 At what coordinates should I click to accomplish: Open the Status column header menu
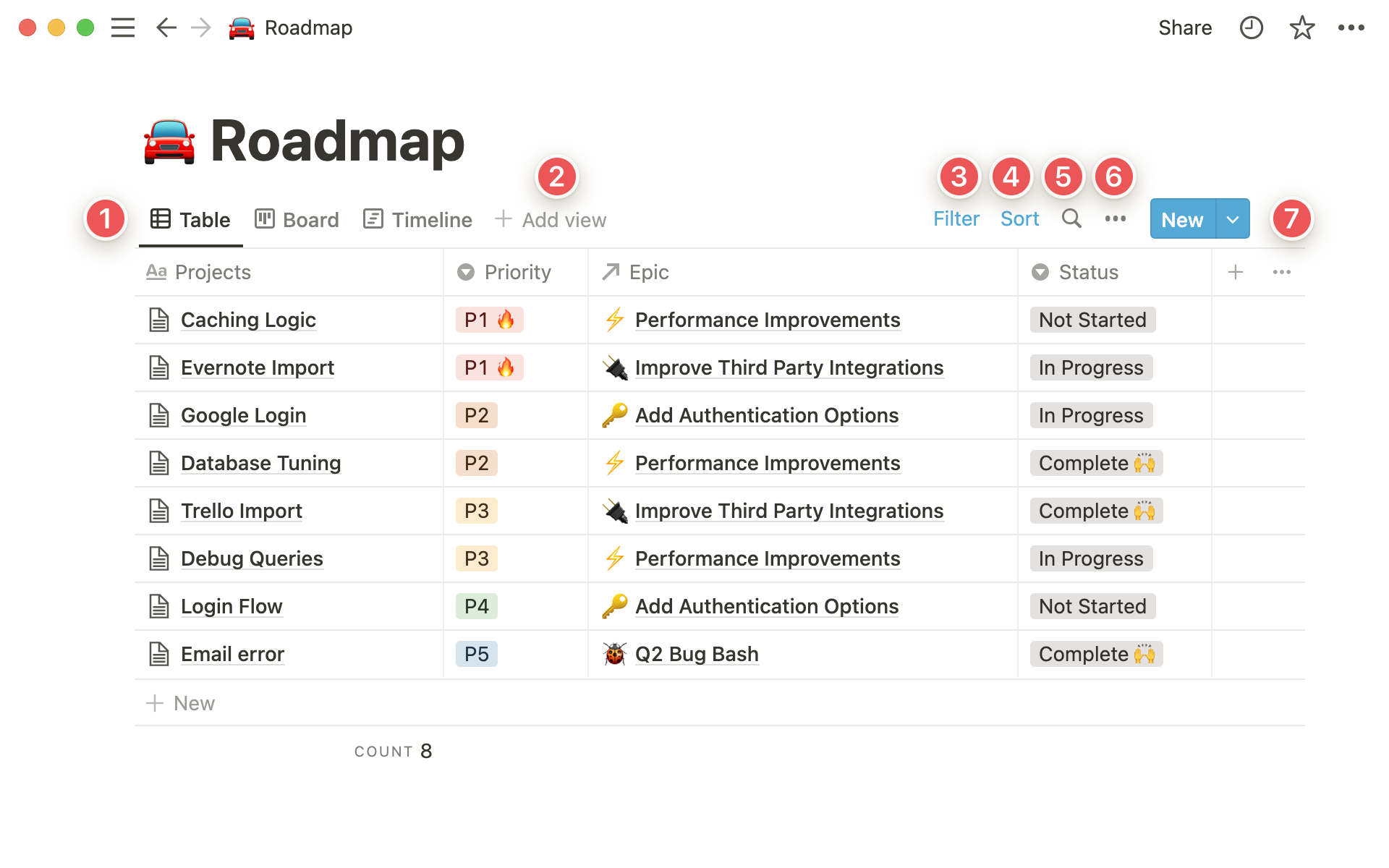click(1087, 272)
